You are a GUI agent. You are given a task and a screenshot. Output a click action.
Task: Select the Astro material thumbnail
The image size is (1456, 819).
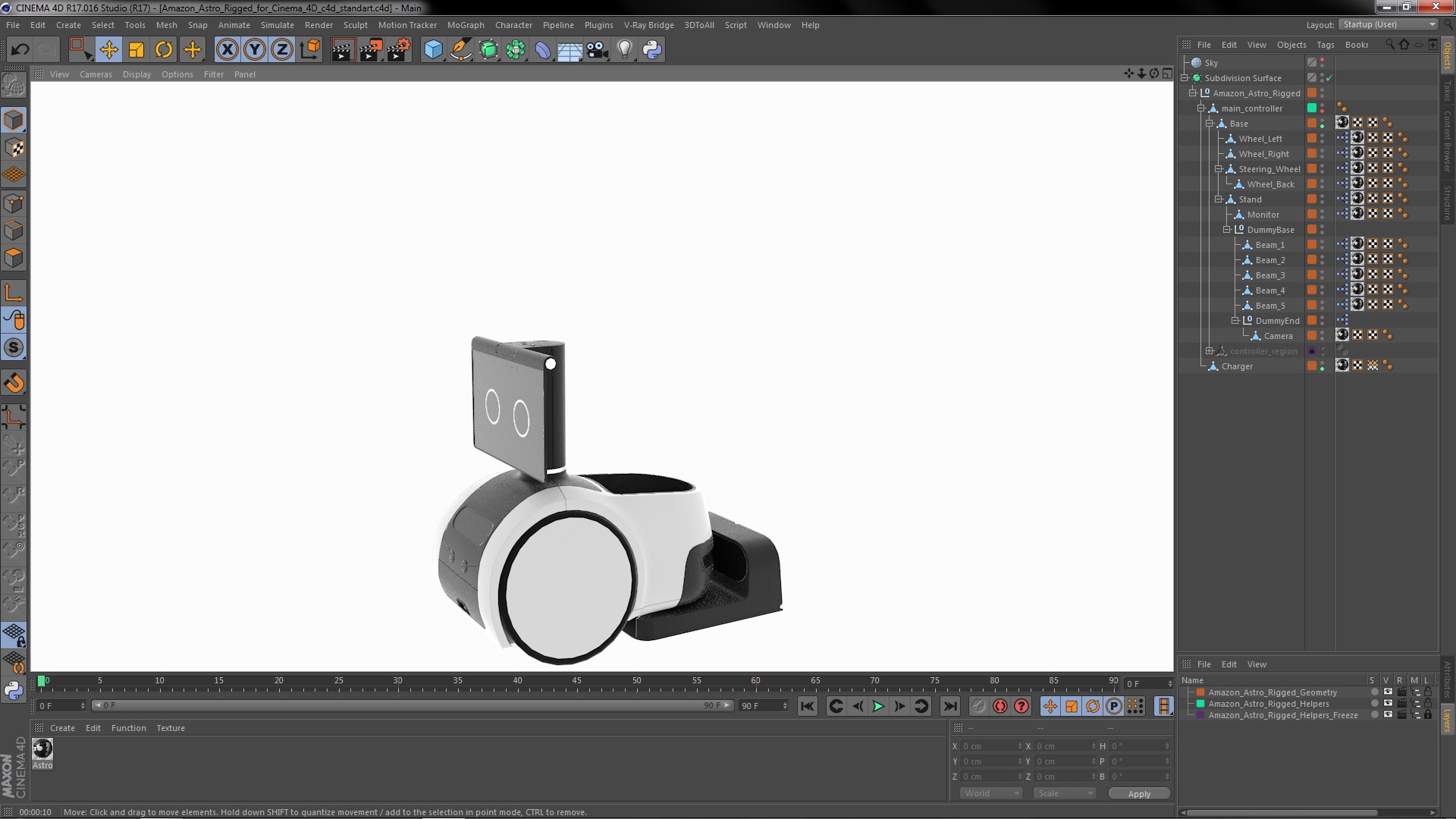coord(42,749)
